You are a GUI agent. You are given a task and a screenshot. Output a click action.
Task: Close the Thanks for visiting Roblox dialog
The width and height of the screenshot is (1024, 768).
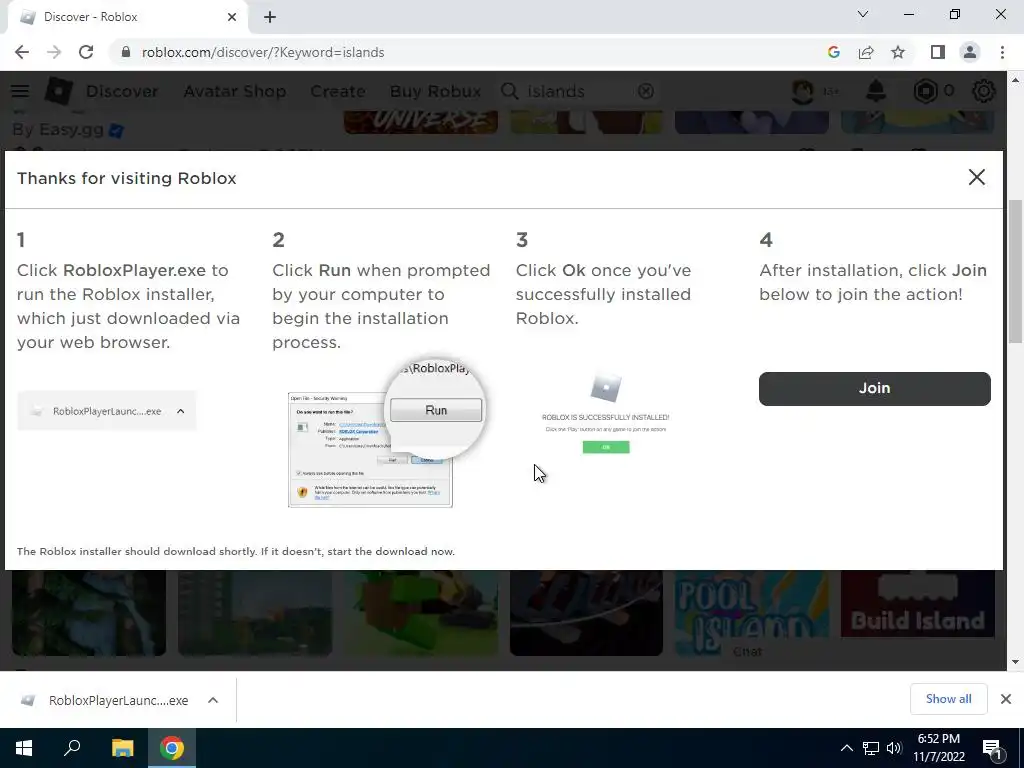(976, 177)
